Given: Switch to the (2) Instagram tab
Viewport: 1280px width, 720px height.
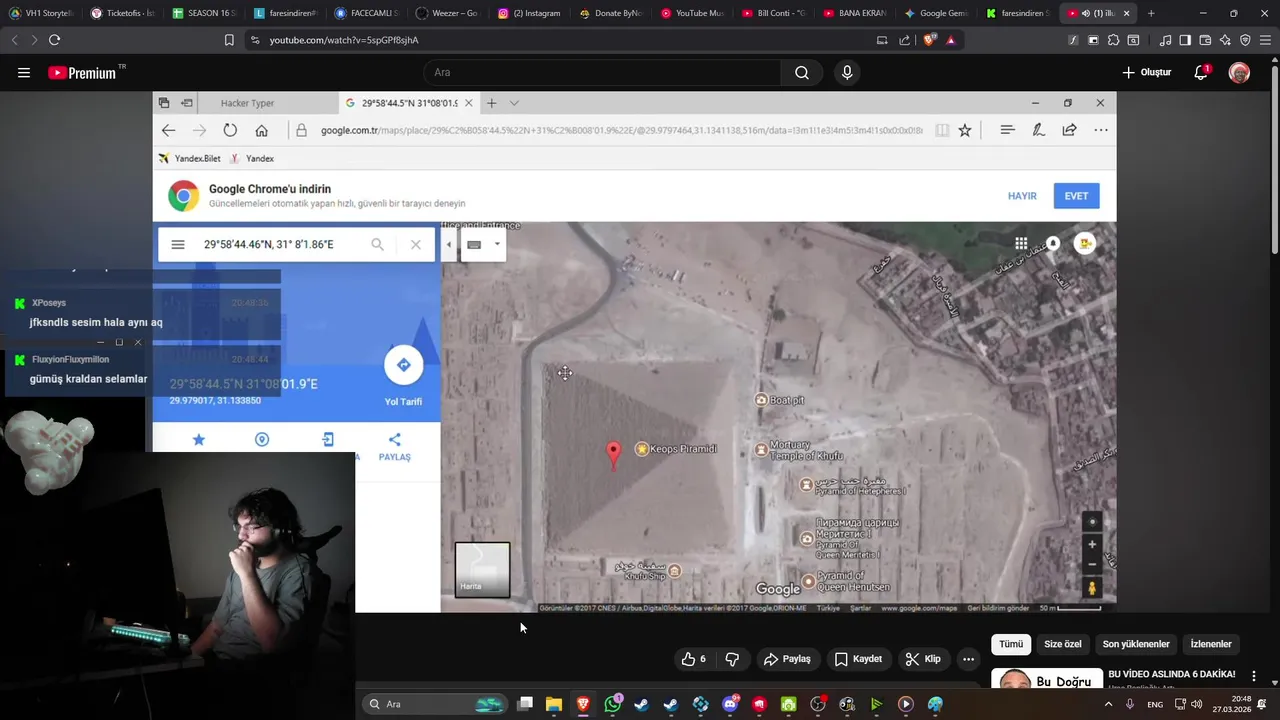Looking at the screenshot, I should (529, 13).
